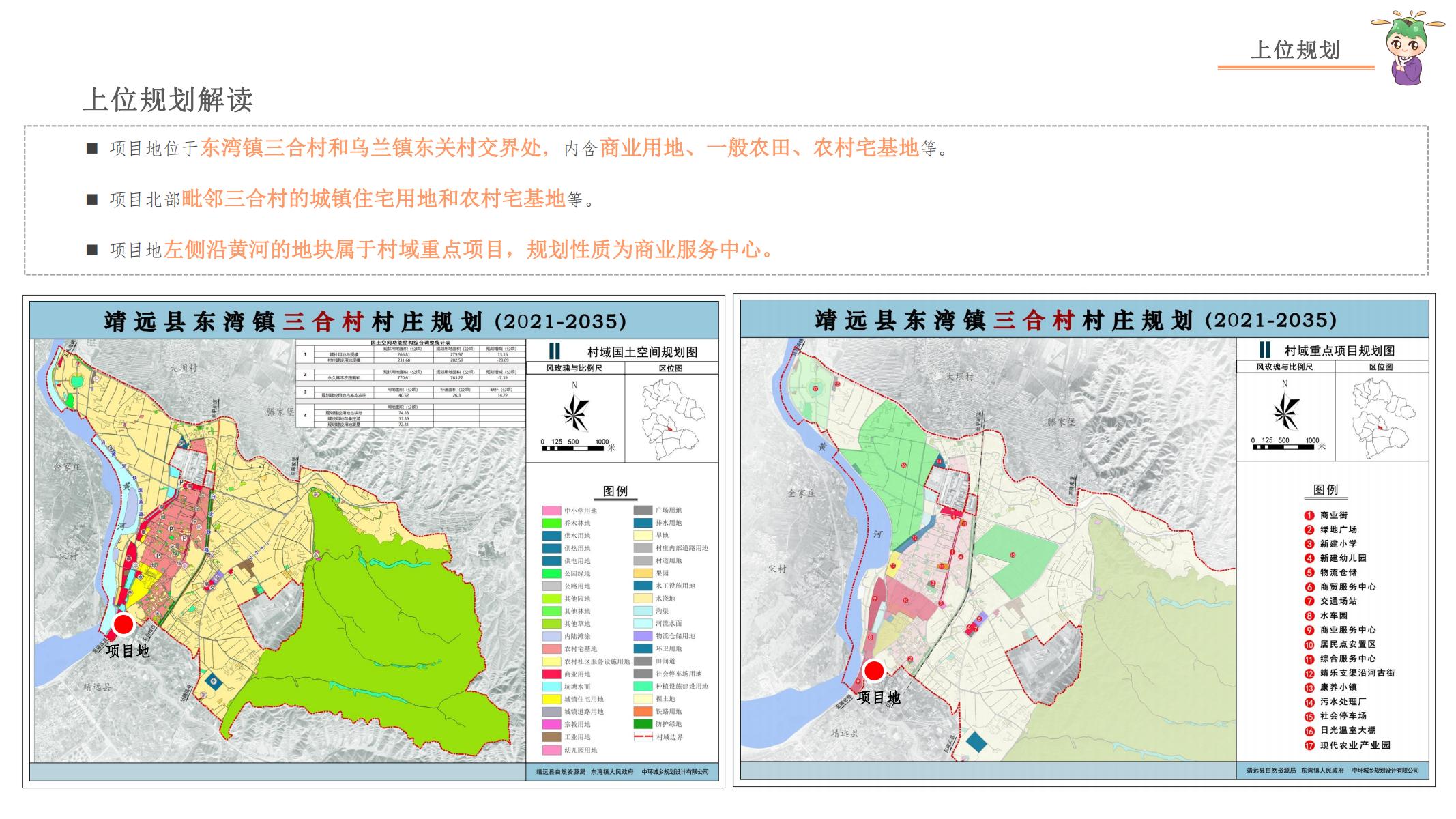1456x819 pixels.
Task: Click the 靖远县 label on the key-projects map
Action: [x=845, y=733]
